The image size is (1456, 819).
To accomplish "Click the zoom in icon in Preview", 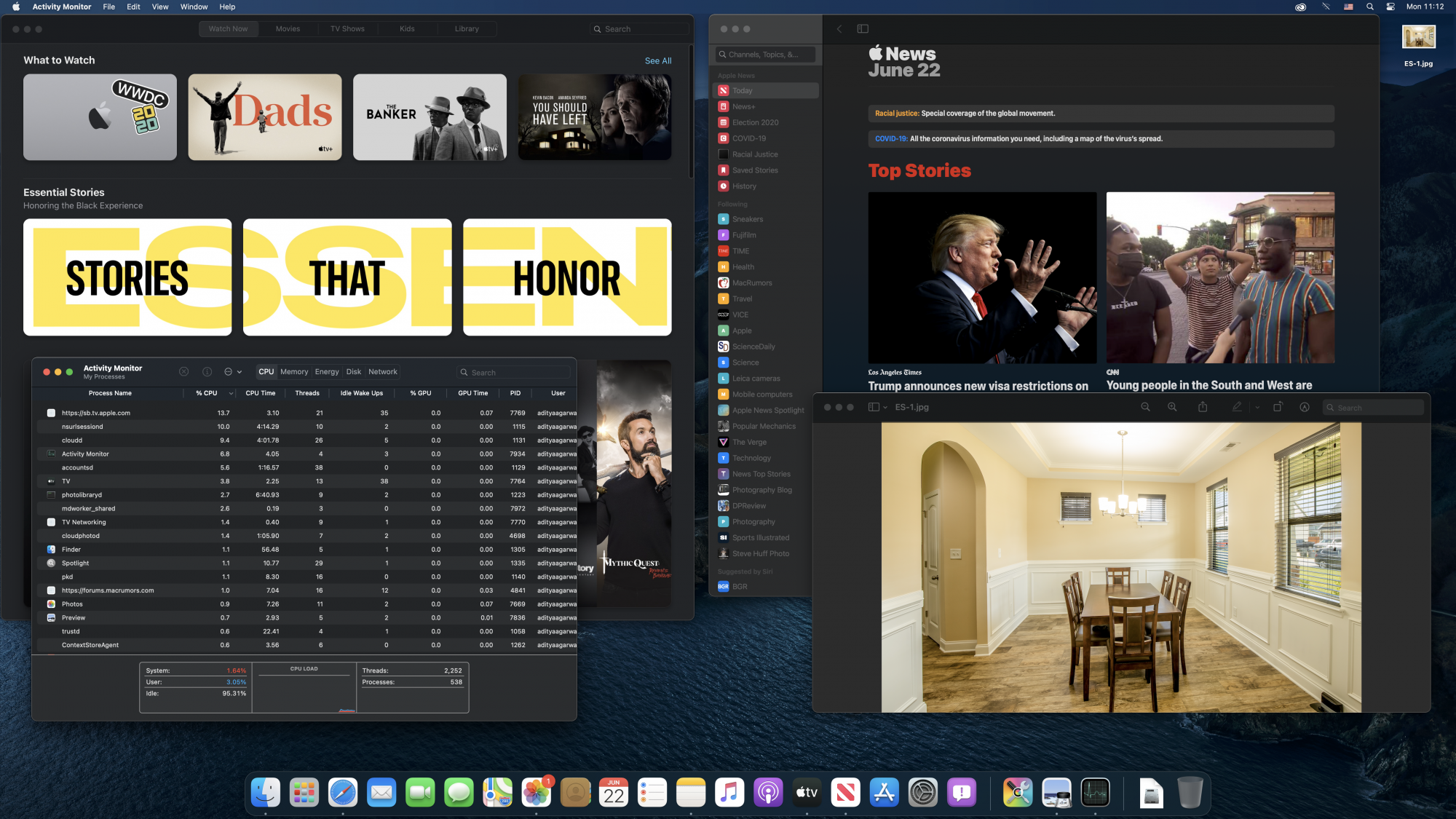I will (x=1172, y=408).
